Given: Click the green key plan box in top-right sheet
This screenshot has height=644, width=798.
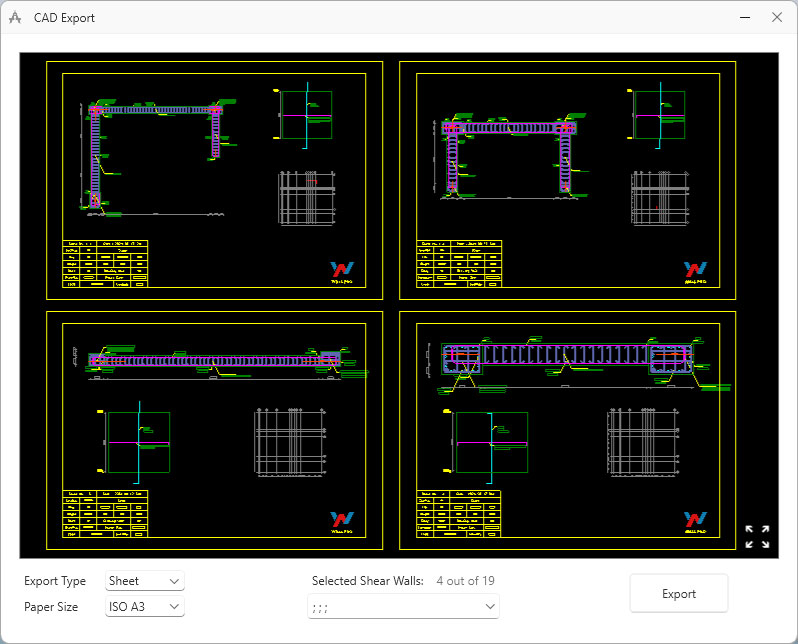Looking at the screenshot, I should (x=660, y=116).
